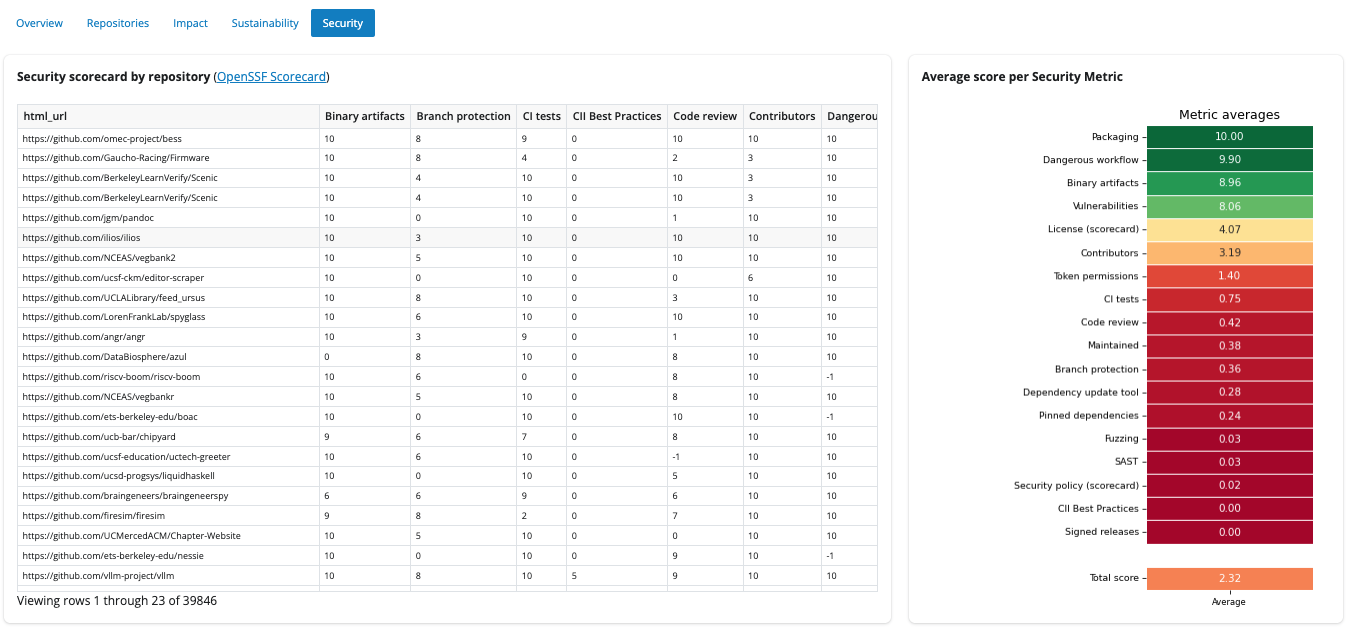Click the omec-project/bess repository row
This screenshot has width=1352, height=628.
point(102,138)
